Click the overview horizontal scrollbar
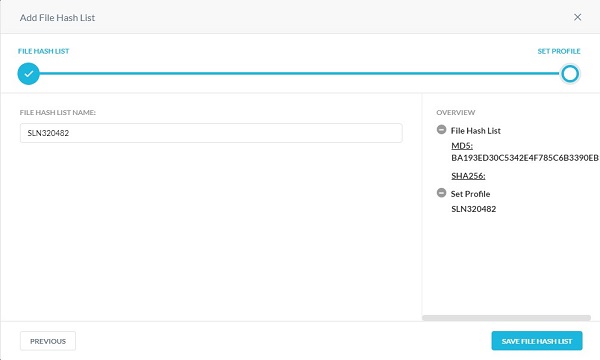The image size is (600, 360). click(506, 318)
